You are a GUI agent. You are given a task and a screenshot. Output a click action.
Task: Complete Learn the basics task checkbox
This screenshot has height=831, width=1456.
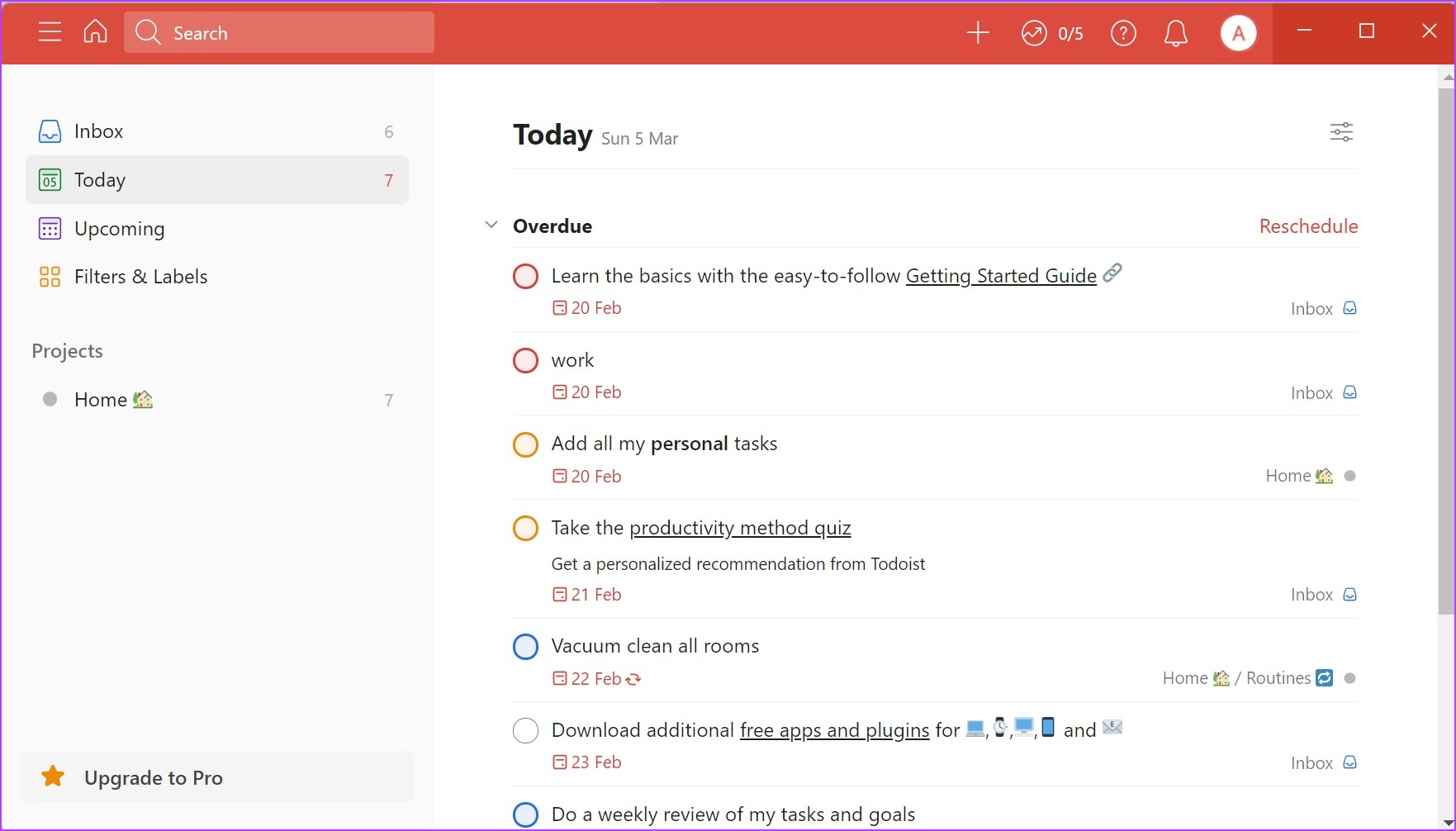[x=525, y=276]
